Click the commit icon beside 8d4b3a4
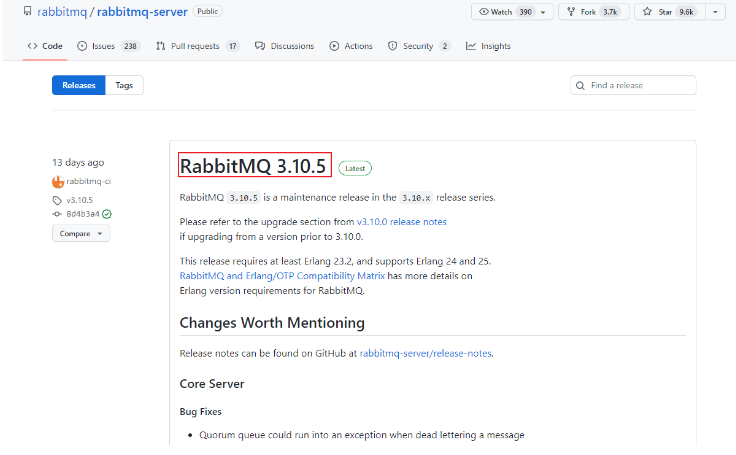736x455 pixels. pyautogui.click(x=57, y=214)
